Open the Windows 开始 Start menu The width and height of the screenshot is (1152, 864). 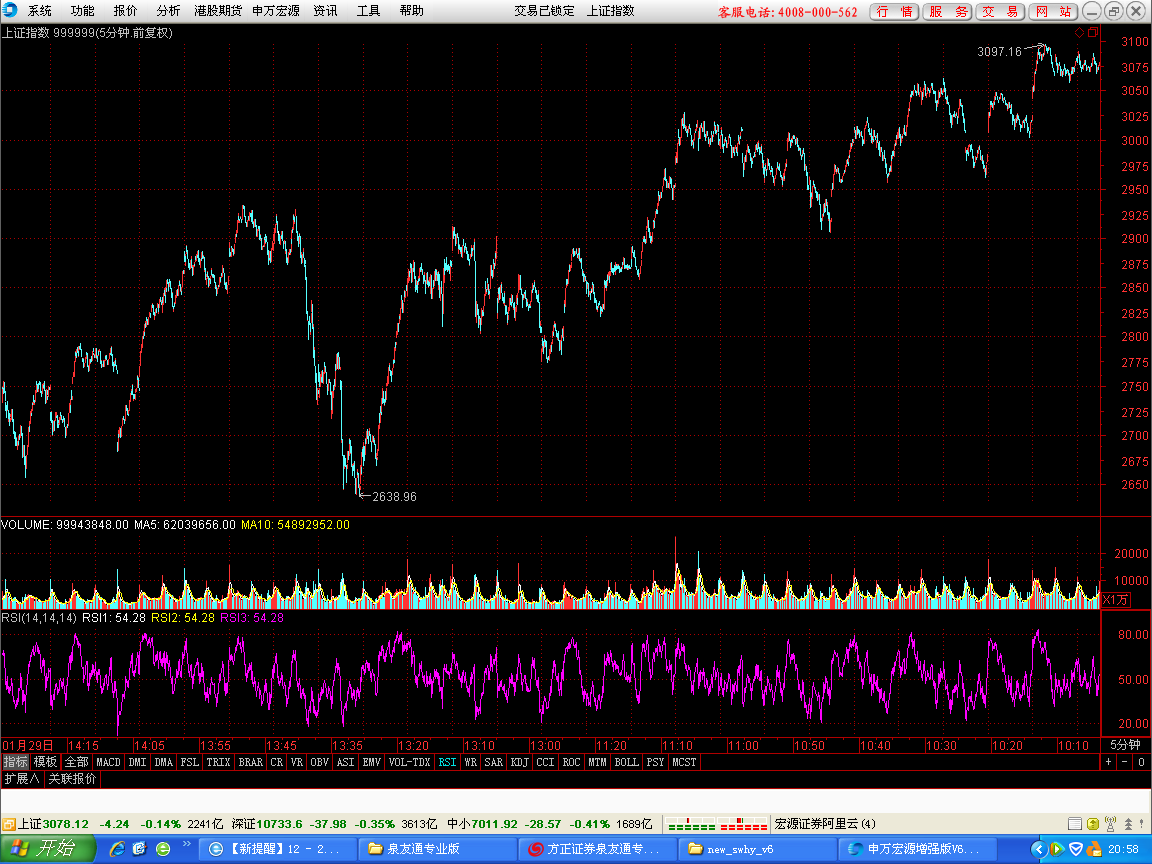pyautogui.click(x=47, y=849)
